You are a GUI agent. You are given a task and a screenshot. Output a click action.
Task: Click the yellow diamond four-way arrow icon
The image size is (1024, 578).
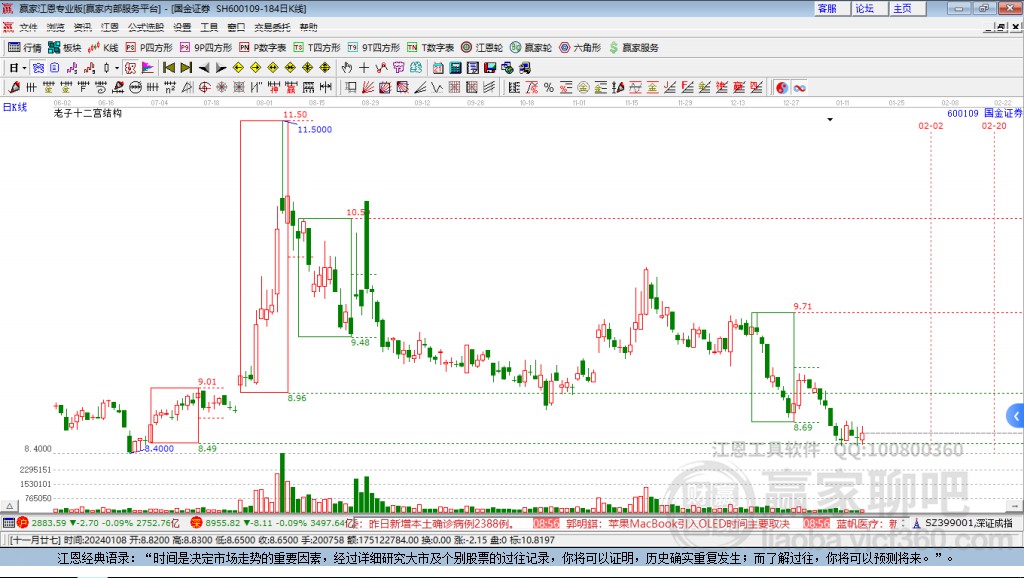point(308,68)
